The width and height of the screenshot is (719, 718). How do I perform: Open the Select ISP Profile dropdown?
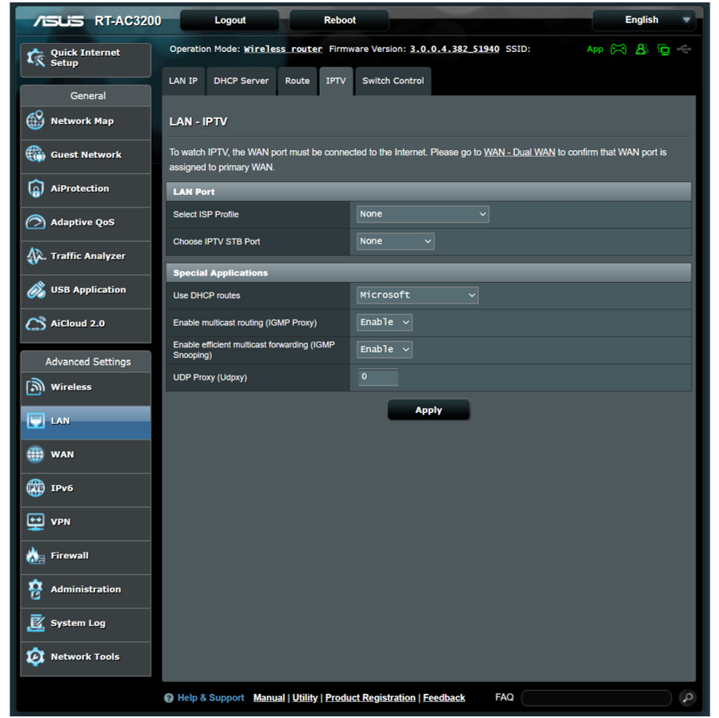[423, 214]
